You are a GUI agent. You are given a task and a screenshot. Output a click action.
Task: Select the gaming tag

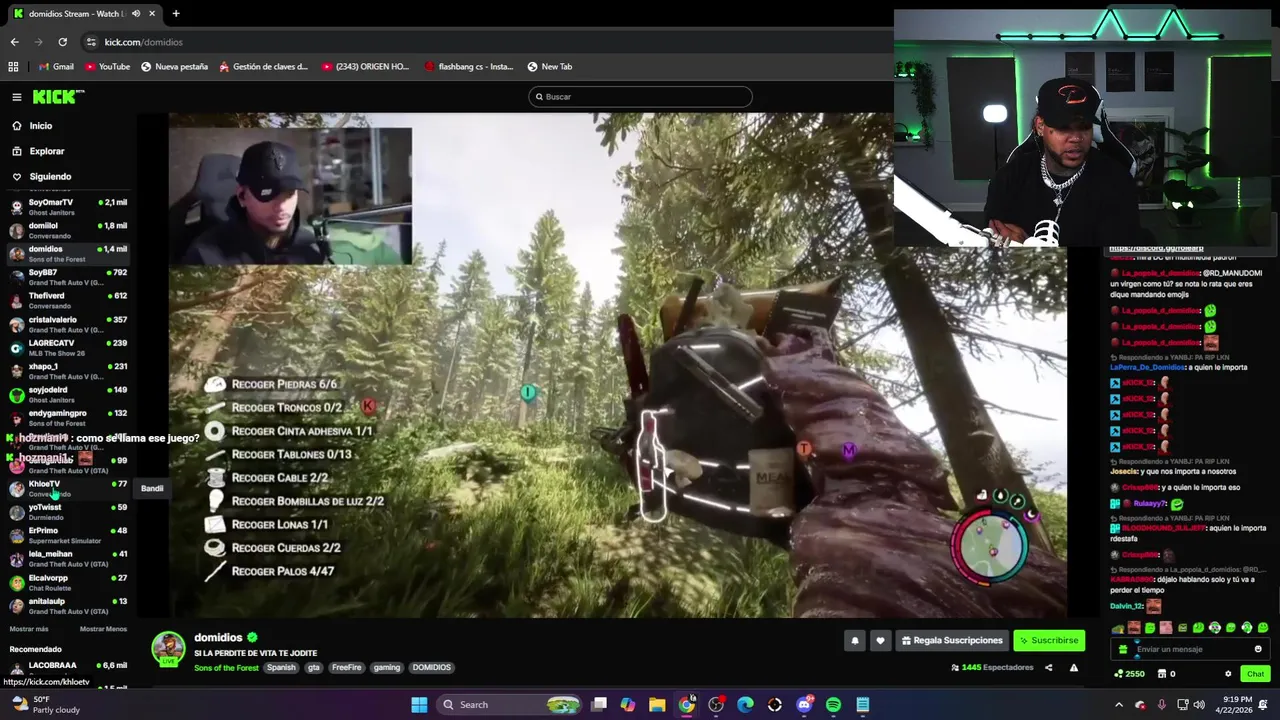click(x=387, y=668)
